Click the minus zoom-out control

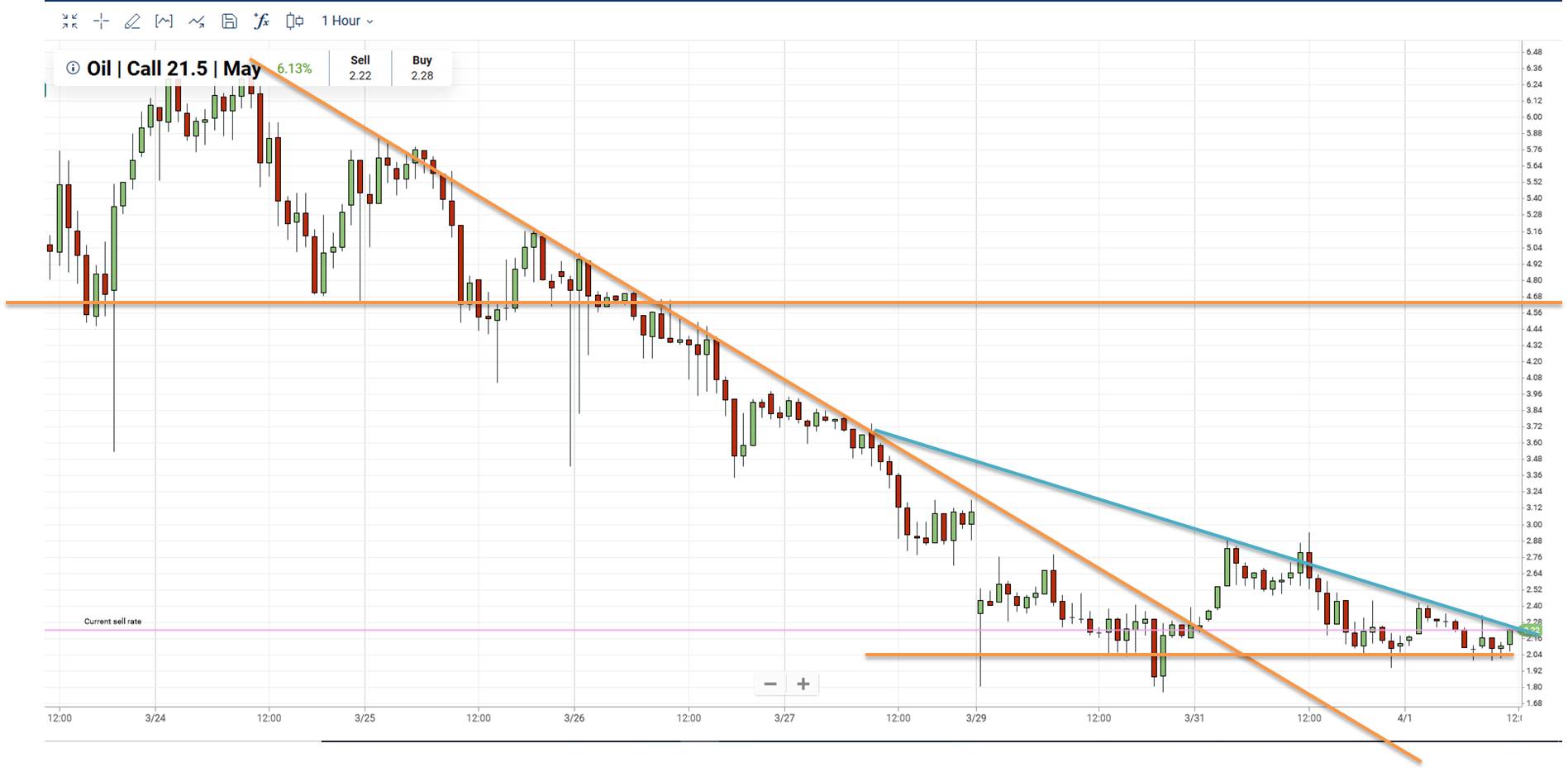[x=770, y=684]
